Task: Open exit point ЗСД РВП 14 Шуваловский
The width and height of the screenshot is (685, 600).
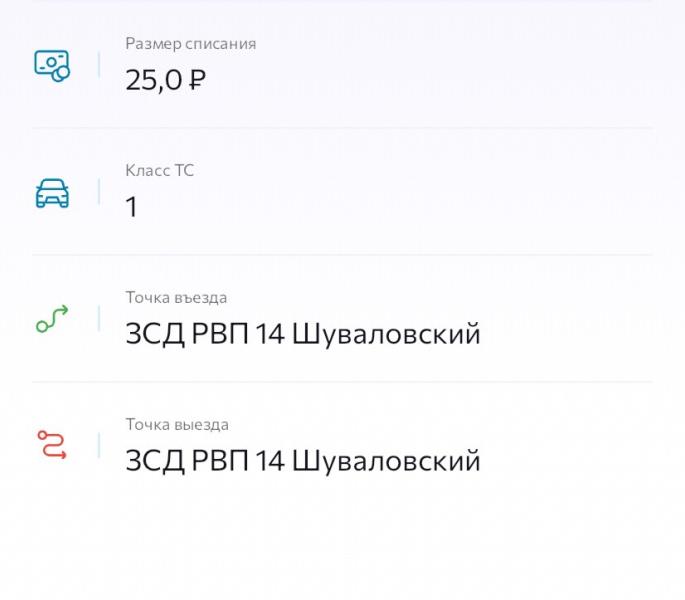Action: tap(303, 461)
